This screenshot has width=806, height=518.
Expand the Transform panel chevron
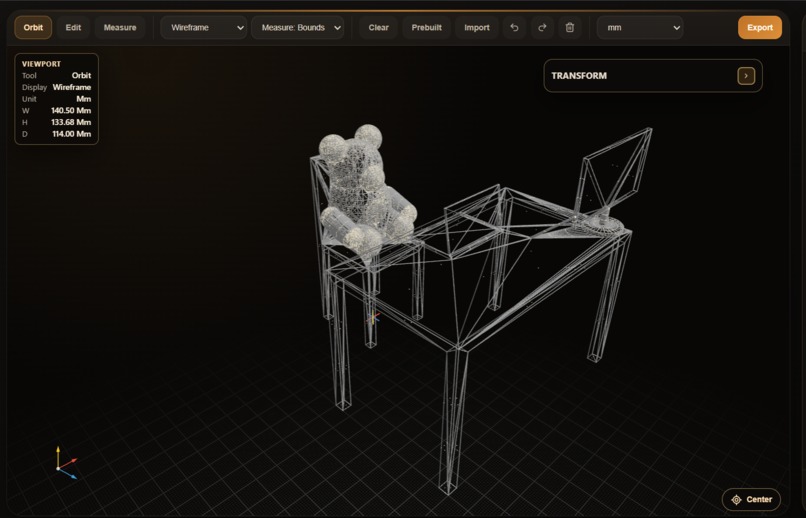coord(746,76)
